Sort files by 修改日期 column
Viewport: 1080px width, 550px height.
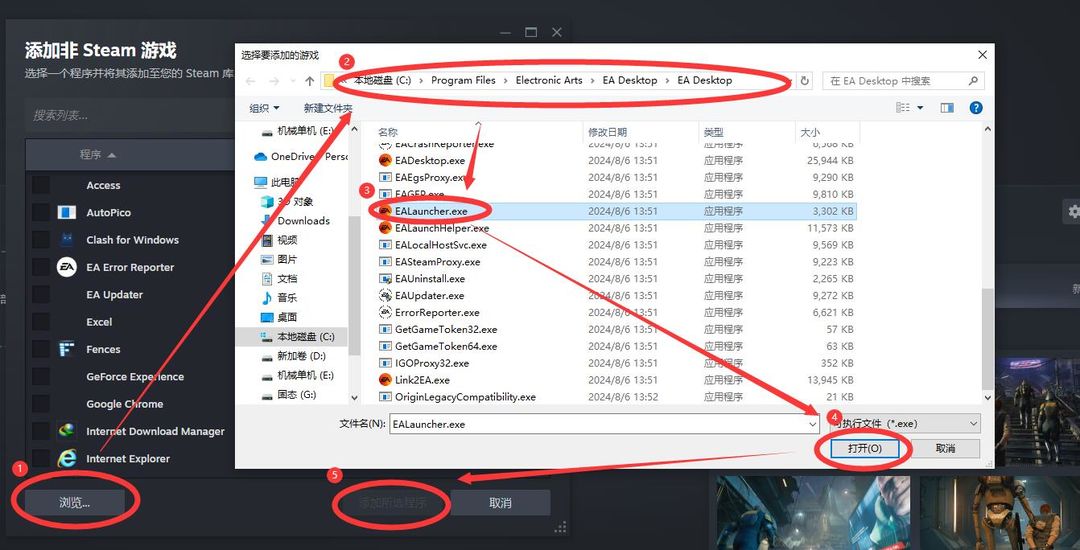(x=607, y=131)
